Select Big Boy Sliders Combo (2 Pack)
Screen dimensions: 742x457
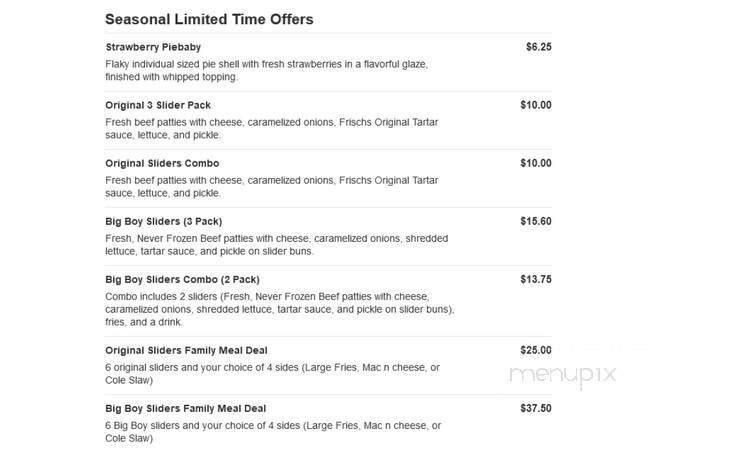pos(182,280)
